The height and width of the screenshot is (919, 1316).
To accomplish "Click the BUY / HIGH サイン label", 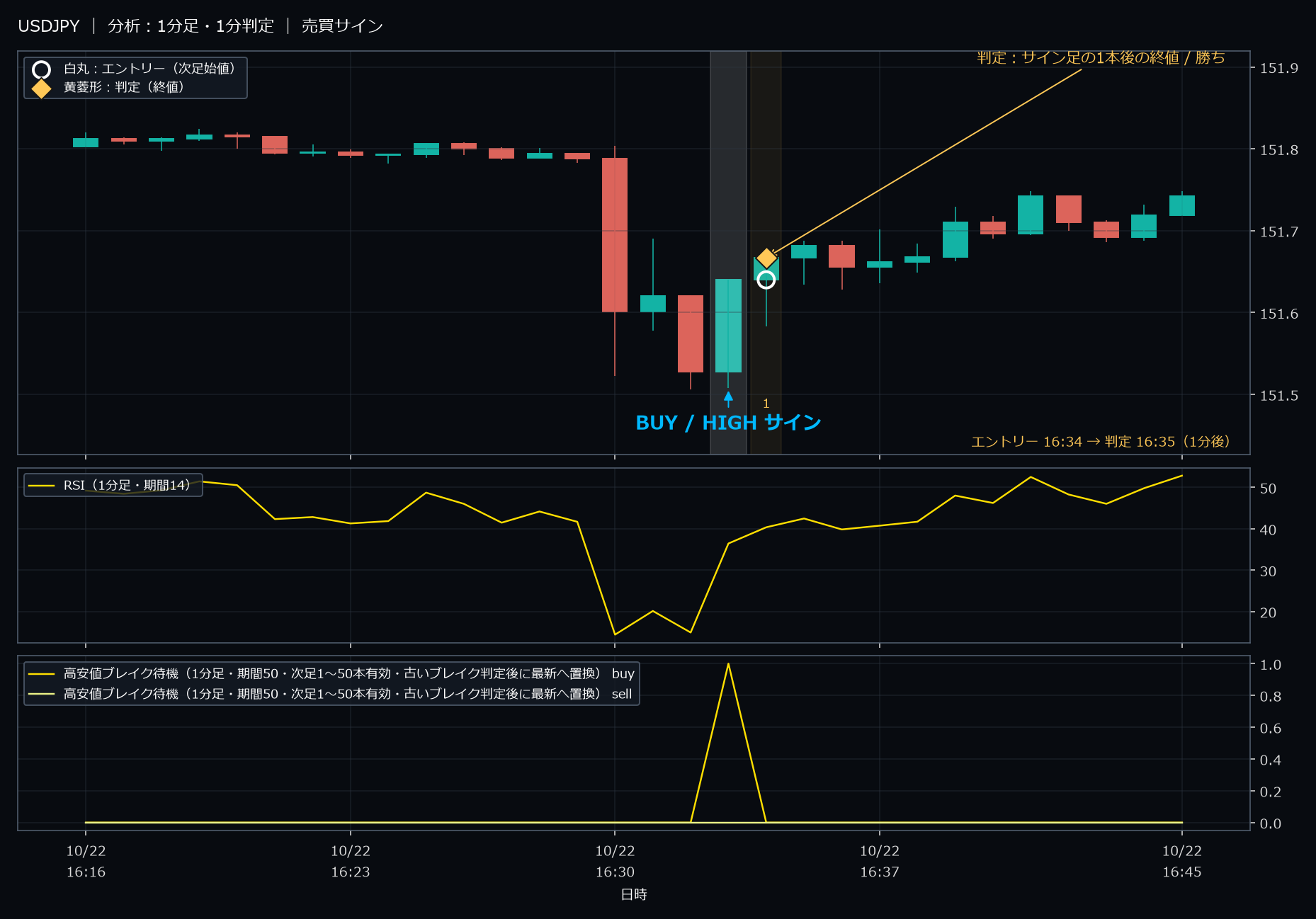I will (728, 423).
